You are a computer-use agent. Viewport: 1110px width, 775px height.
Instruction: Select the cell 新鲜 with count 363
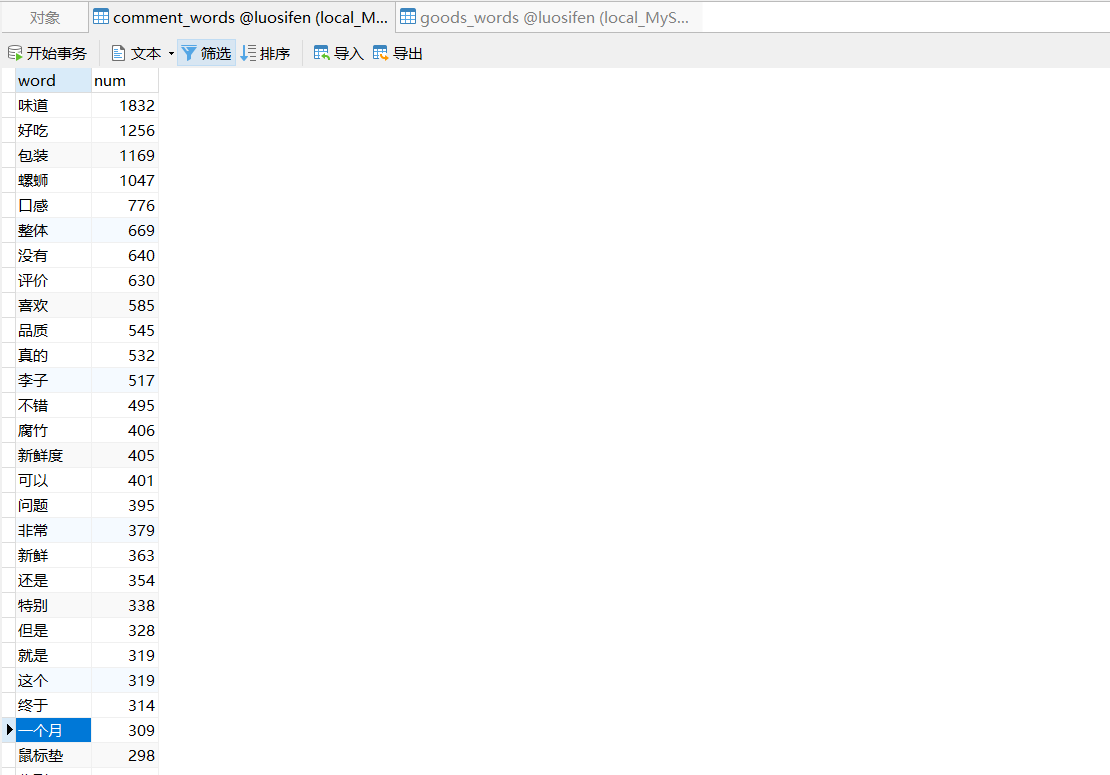click(x=53, y=556)
